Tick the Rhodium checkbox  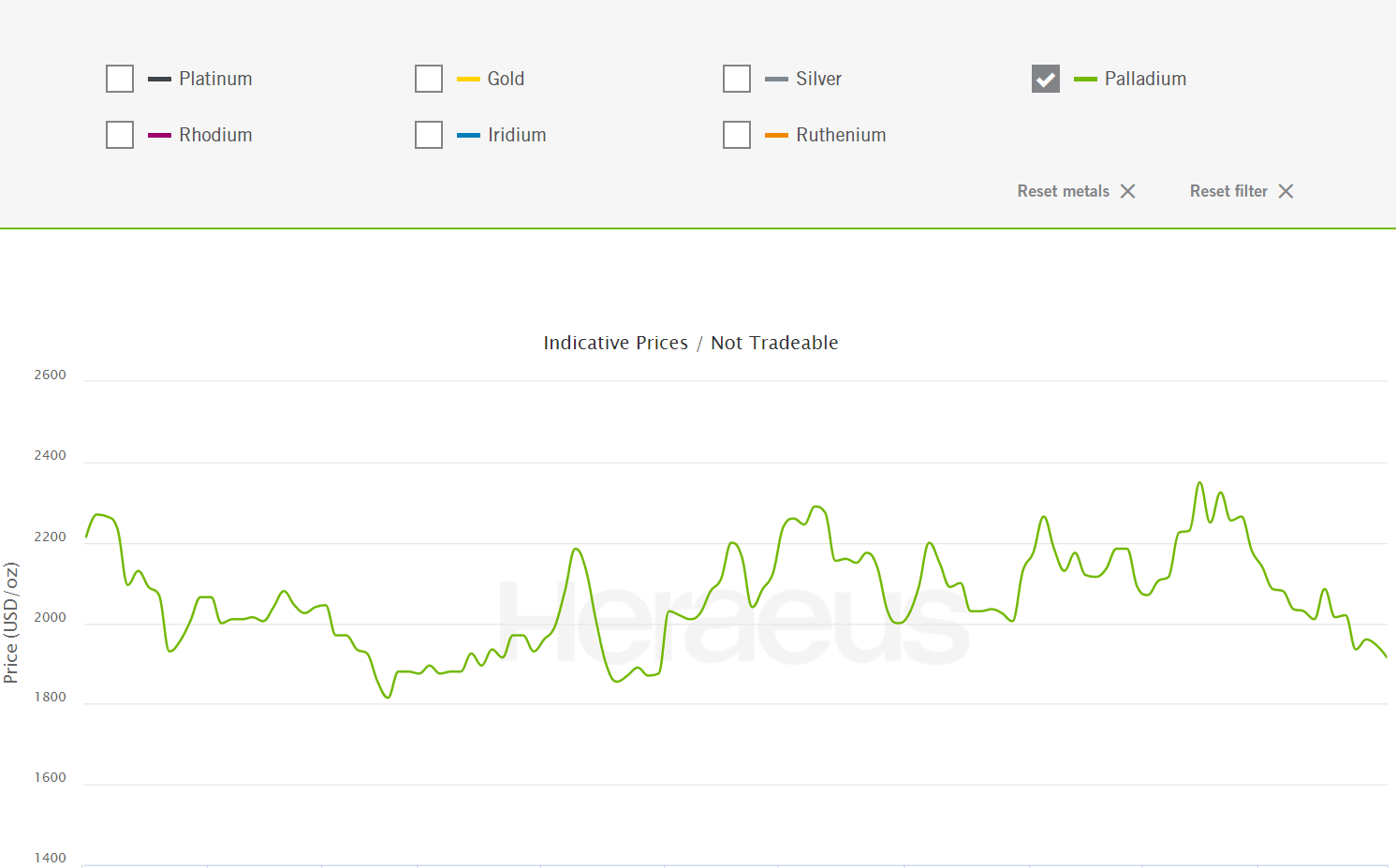tap(120, 135)
